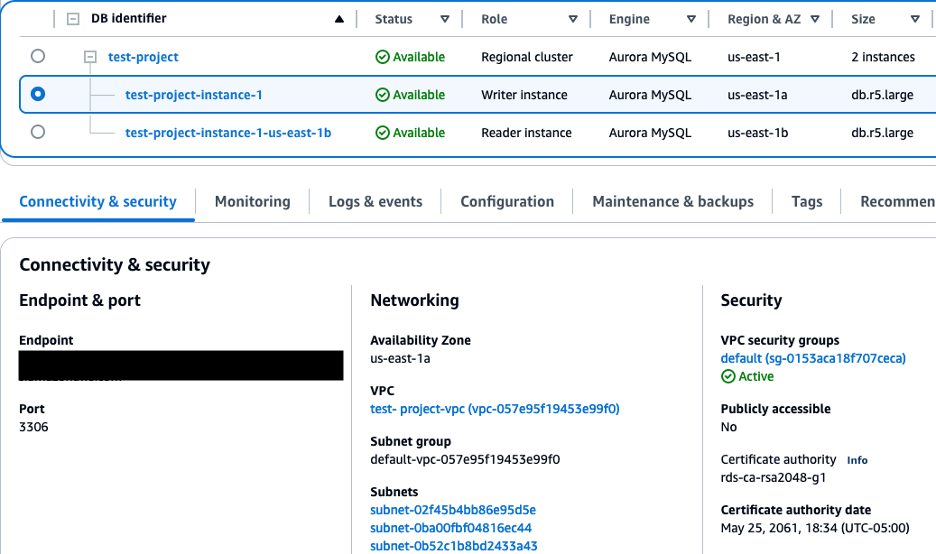936x554 pixels.
Task: Collapse all rows via DB identifier header box
Action: point(72,19)
